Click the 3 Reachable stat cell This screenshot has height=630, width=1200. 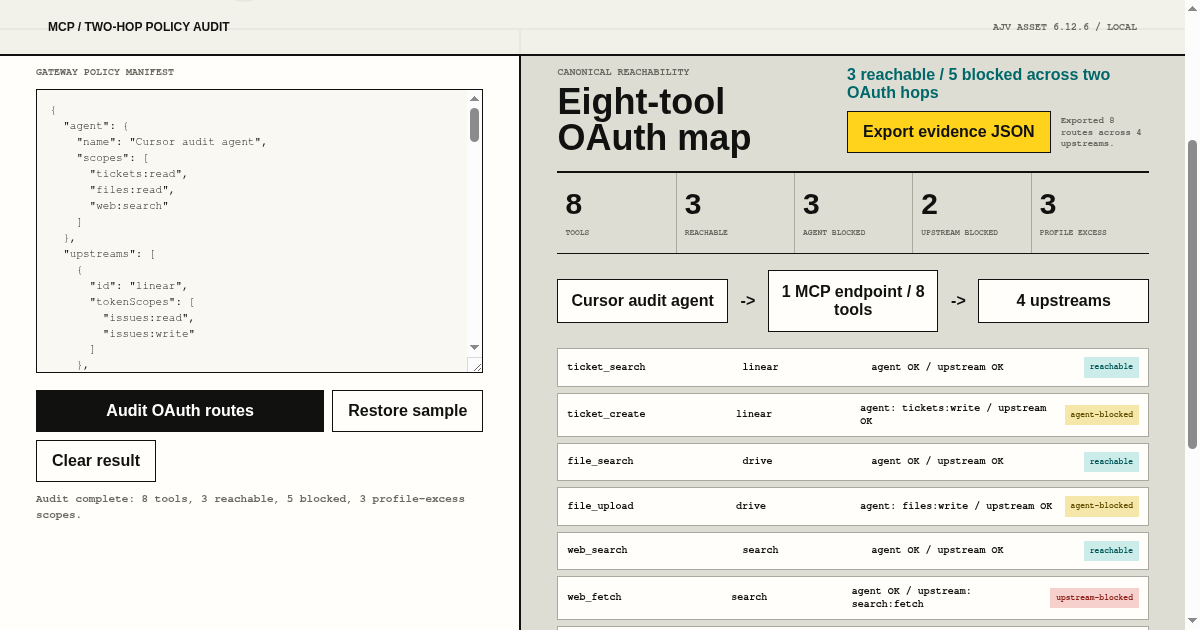(735, 213)
